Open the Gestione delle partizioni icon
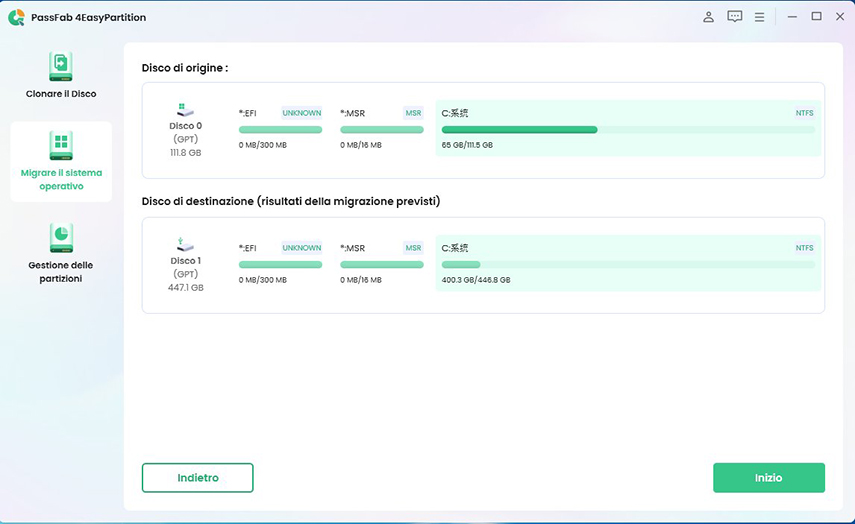 (x=61, y=237)
